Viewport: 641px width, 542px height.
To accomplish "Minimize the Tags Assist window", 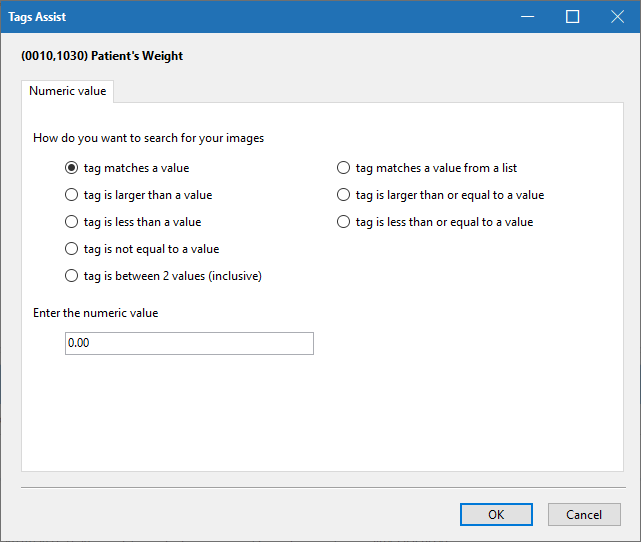I will click(x=527, y=17).
